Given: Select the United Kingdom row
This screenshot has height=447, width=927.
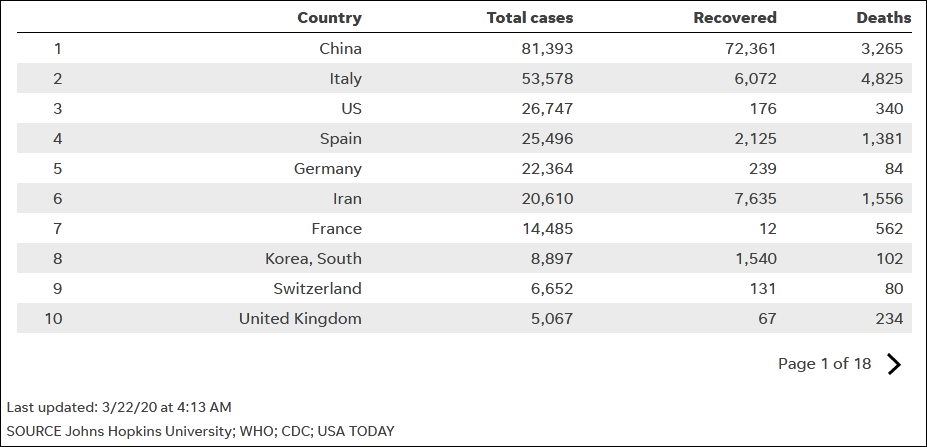Looking at the screenshot, I should [300, 318].
